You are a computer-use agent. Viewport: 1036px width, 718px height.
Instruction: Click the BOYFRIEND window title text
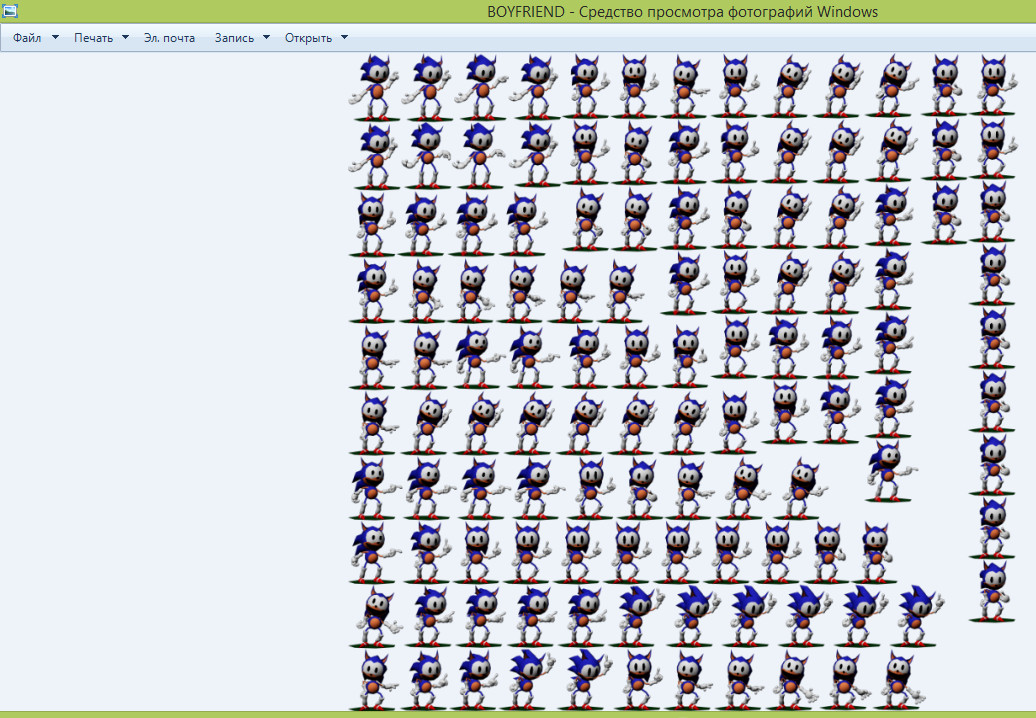pos(682,12)
